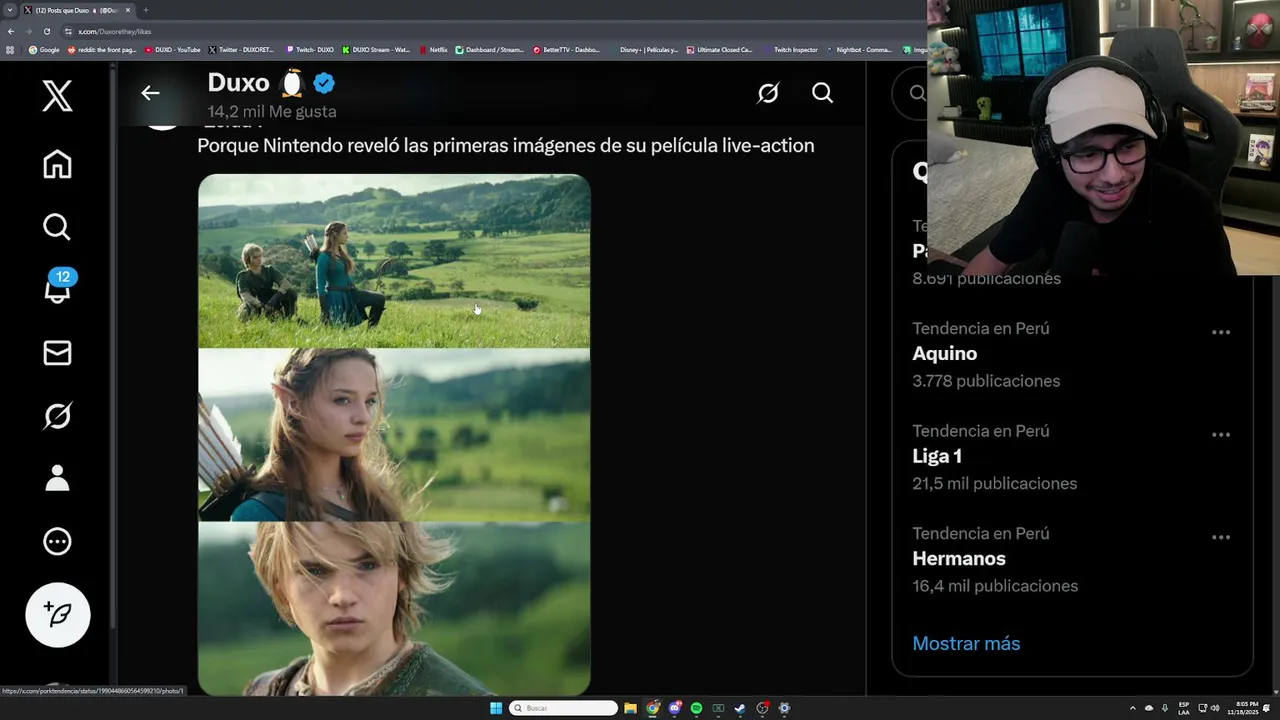Open the BetterTTV Dashboard bookmark
The width and height of the screenshot is (1280, 720).
(567, 49)
